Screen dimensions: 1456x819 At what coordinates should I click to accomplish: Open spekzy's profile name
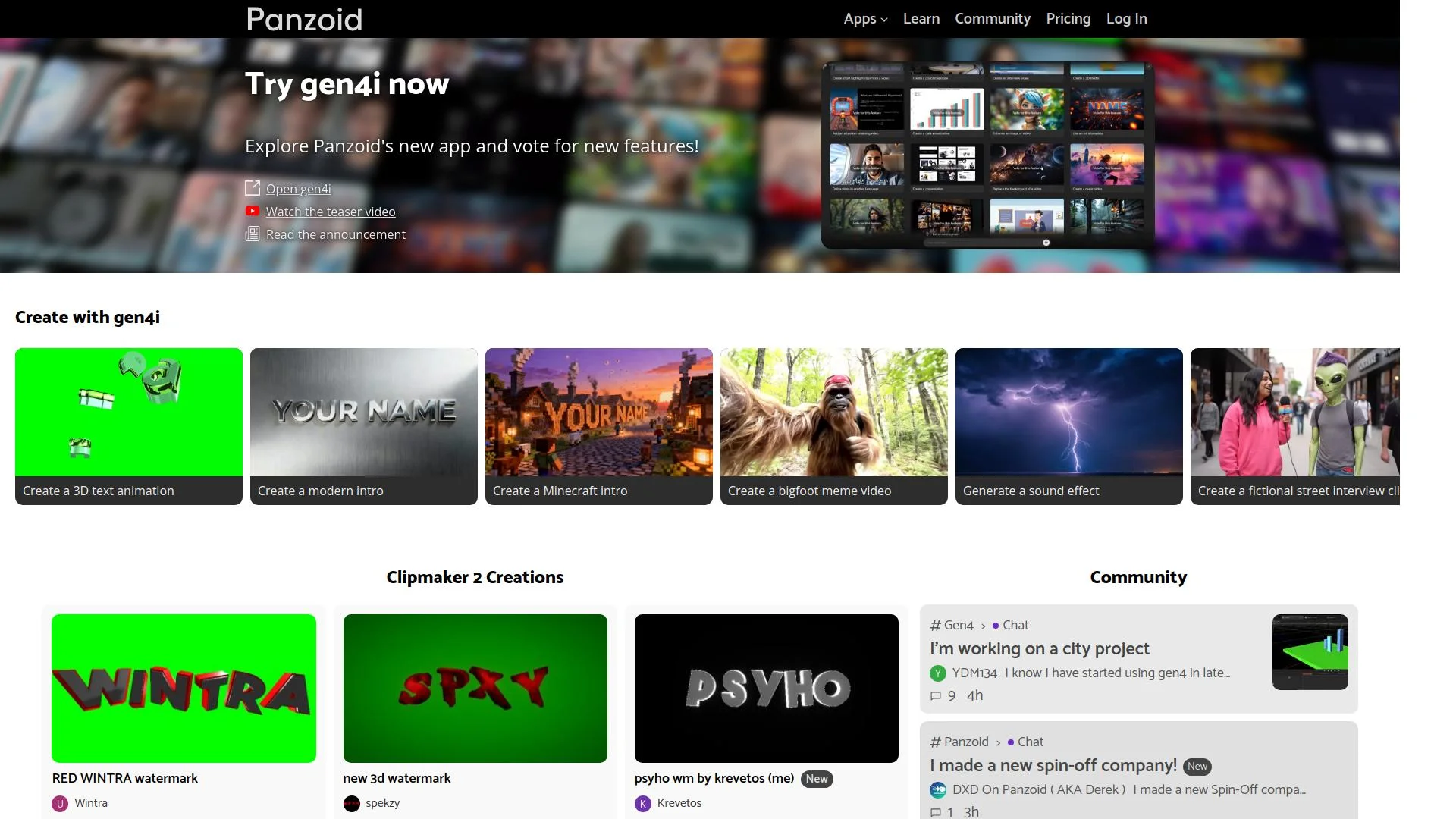tap(382, 803)
